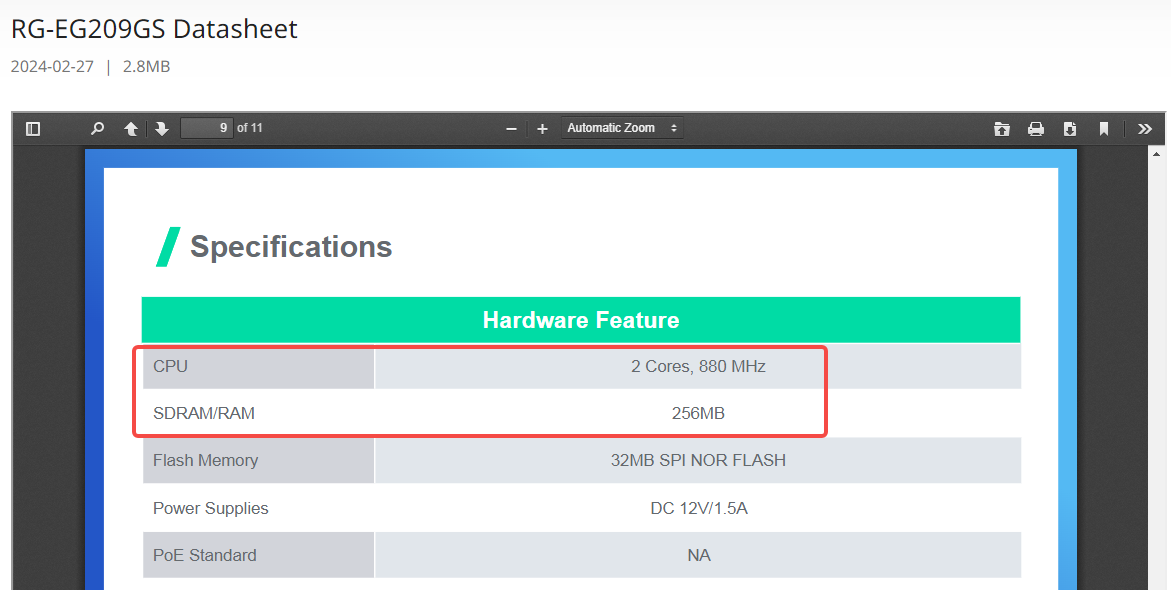Click the Hardware Feature table header
This screenshot has width=1171, height=590.
pyautogui.click(x=581, y=320)
